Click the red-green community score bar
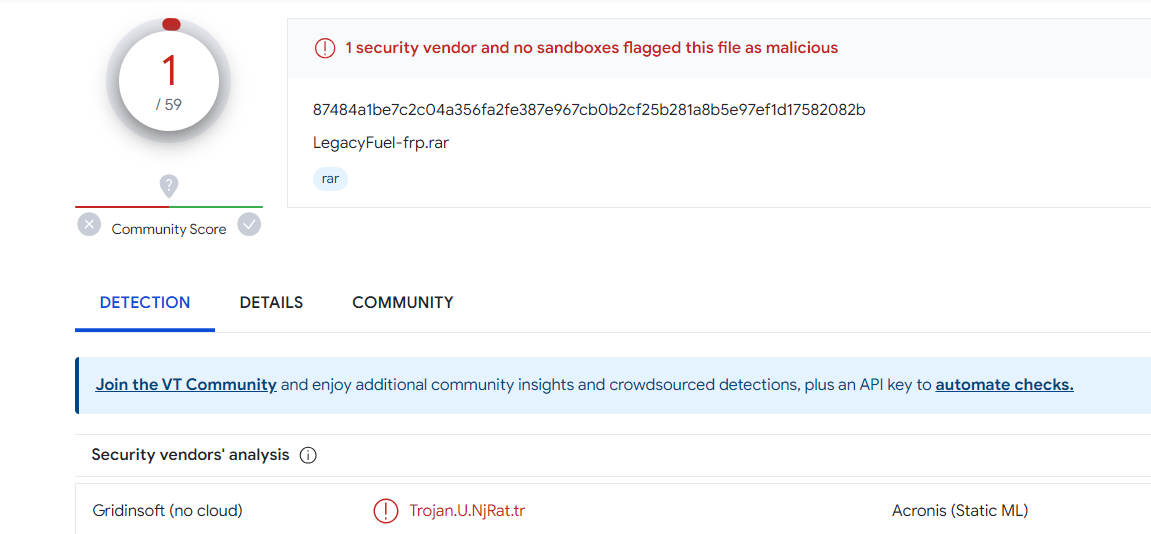 click(x=169, y=207)
